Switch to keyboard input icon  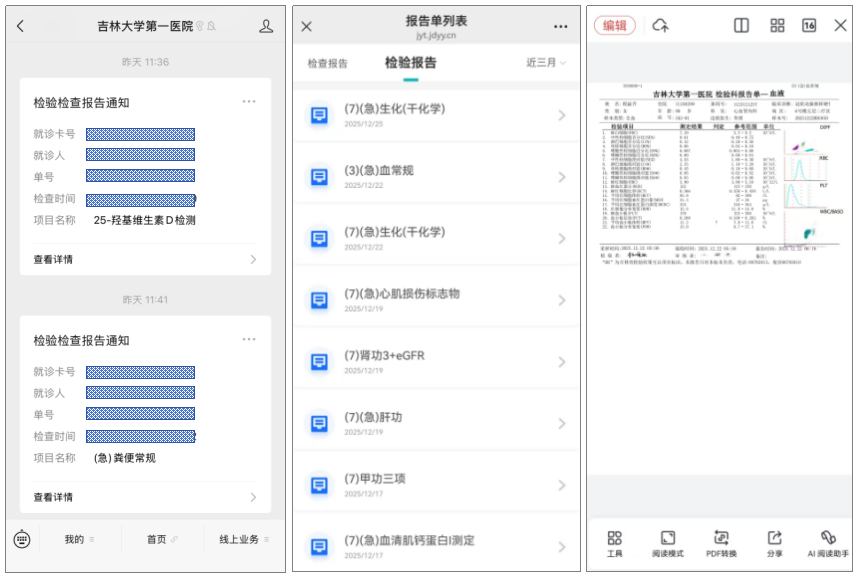coord(23,539)
